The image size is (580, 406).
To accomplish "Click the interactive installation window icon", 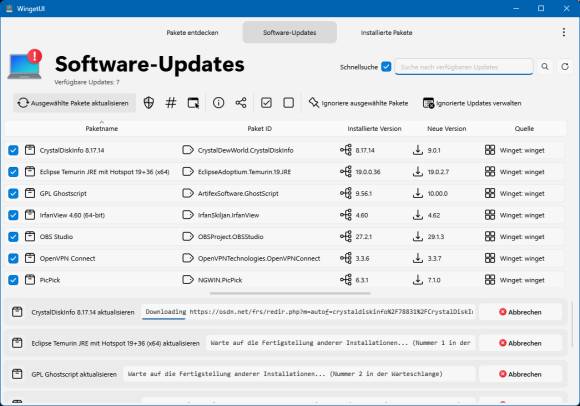I will (x=193, y=103).
